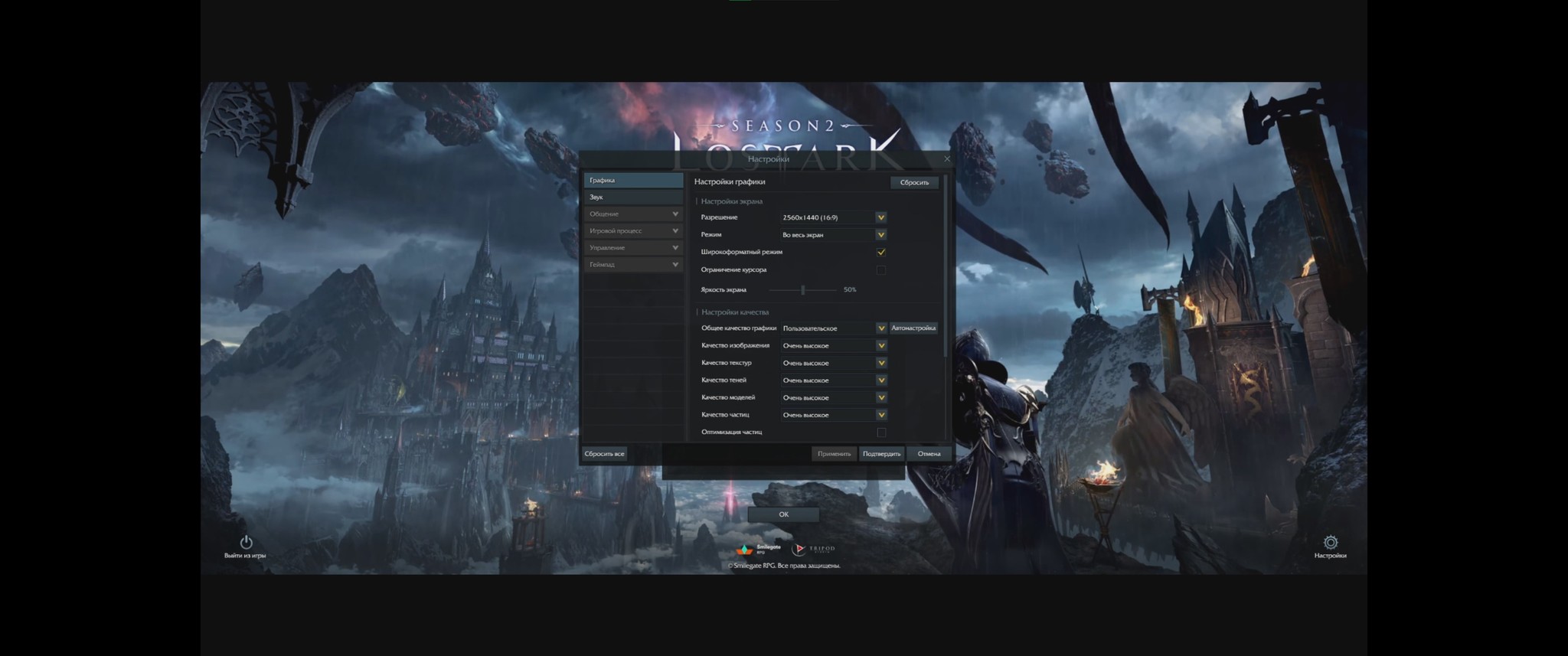Click the settings panel vertical scrollbar
Screen dimensions: 1568x656
click(946, 266)
